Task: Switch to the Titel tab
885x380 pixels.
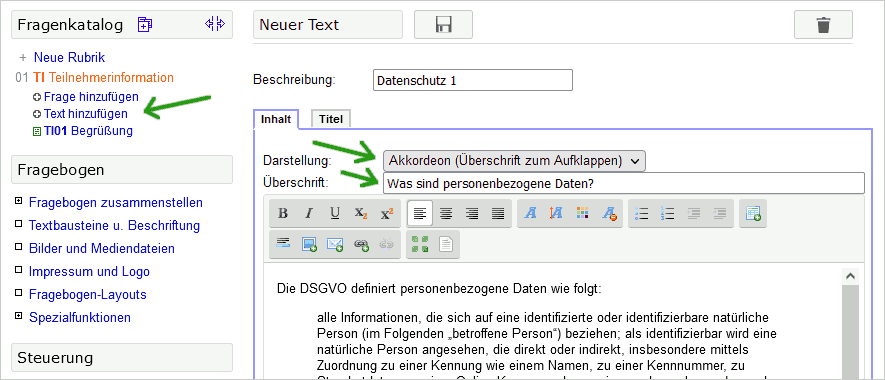Action: [x=331, y=119]
